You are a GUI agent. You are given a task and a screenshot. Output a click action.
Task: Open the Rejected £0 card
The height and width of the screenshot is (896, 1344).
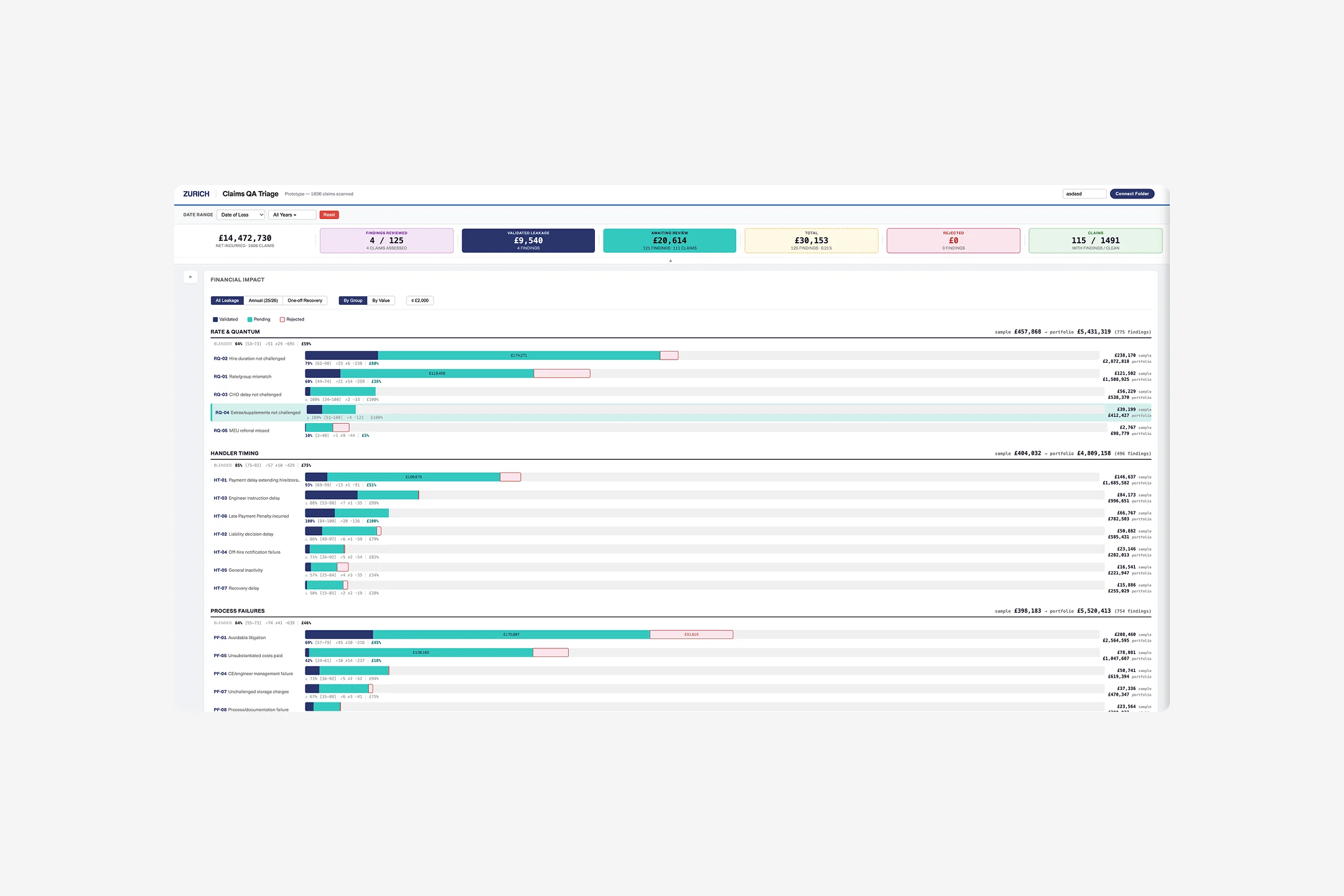click(x=953, y=241)
